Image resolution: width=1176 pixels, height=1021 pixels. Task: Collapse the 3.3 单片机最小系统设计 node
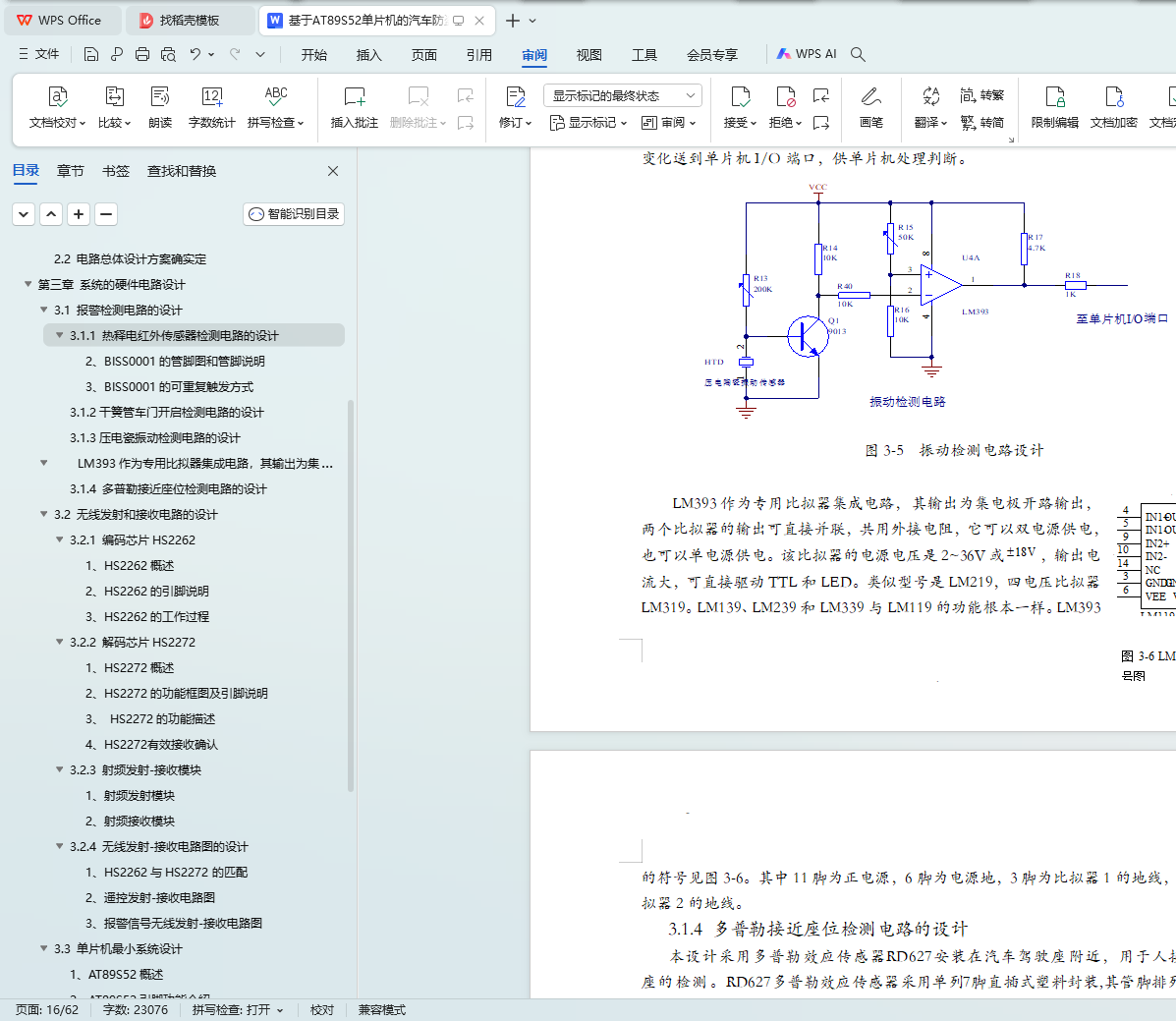(43, 948)
